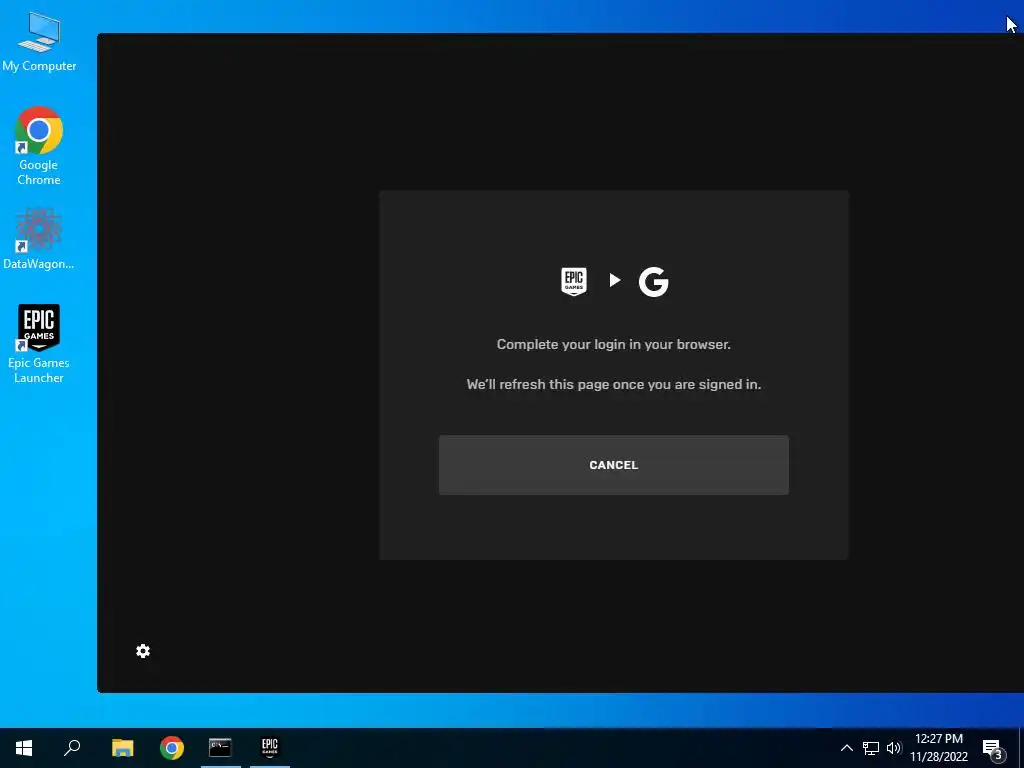Open network status tray icon
Screen dimensions: 1024x768
pyautogui.click(x=871, y=748)
